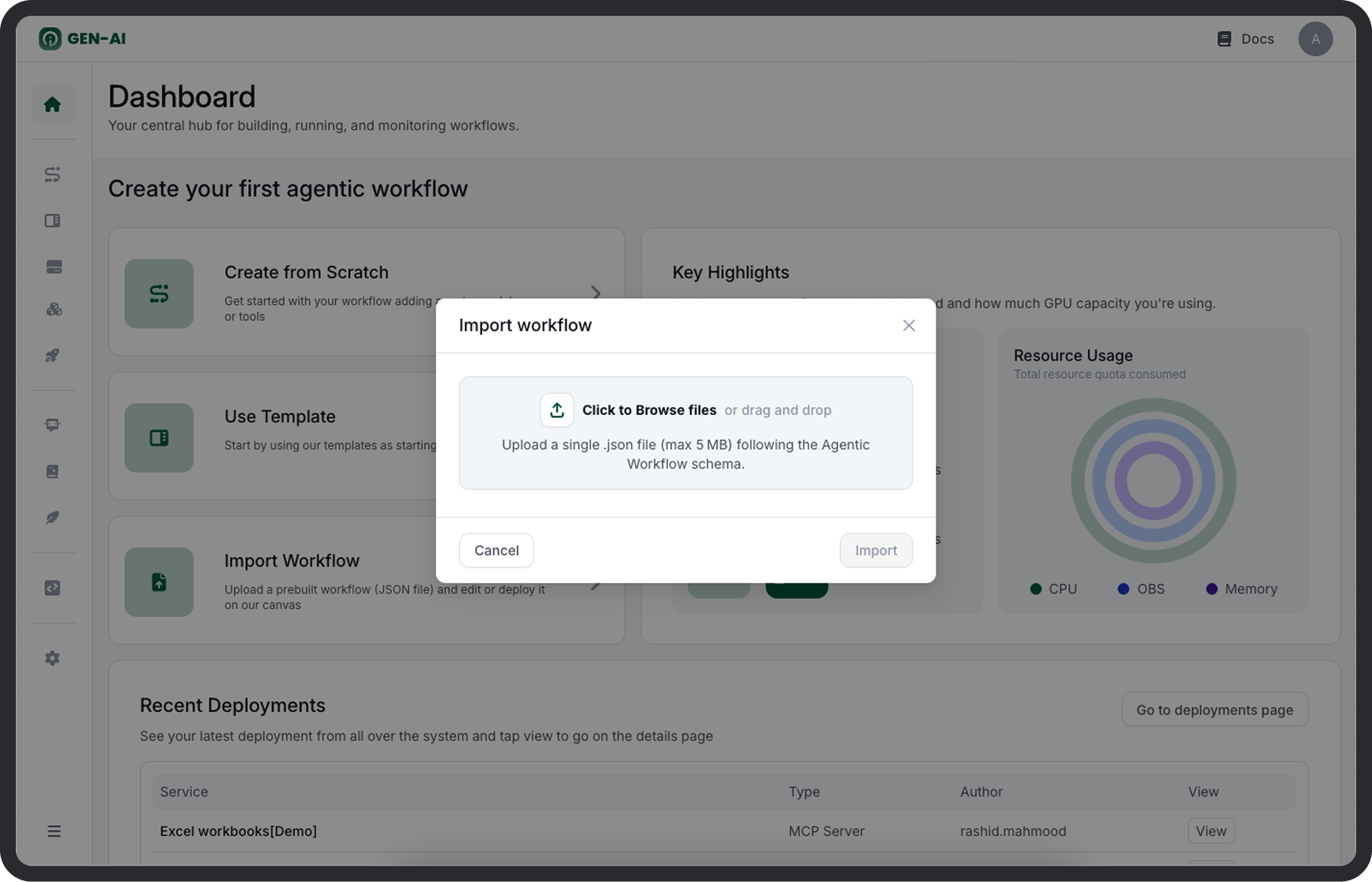Click 'Click to Browse files' text
The width and height of the screenshot is (1372, 882).
649,410
